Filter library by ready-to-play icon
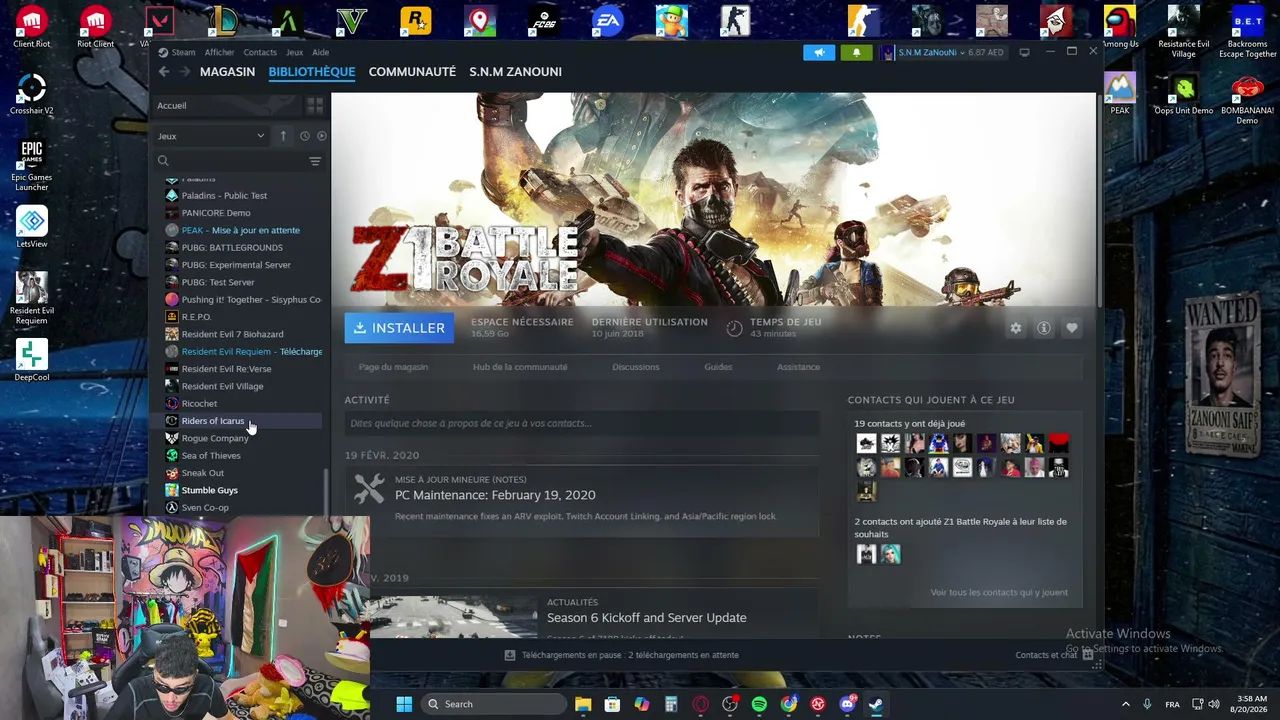1280x720 pixels. pos(321,136)
